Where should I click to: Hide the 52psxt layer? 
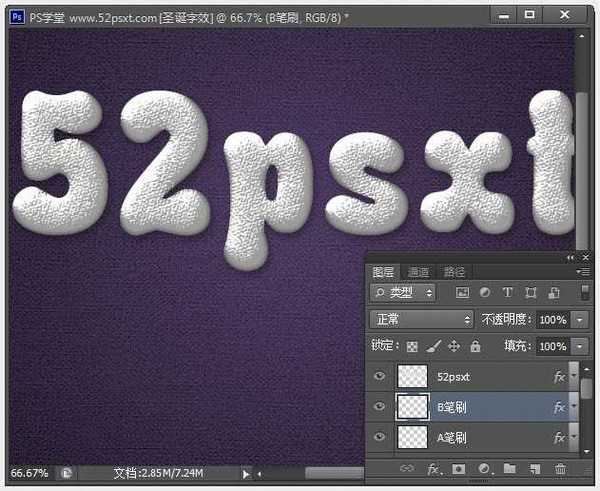point(379,377)
